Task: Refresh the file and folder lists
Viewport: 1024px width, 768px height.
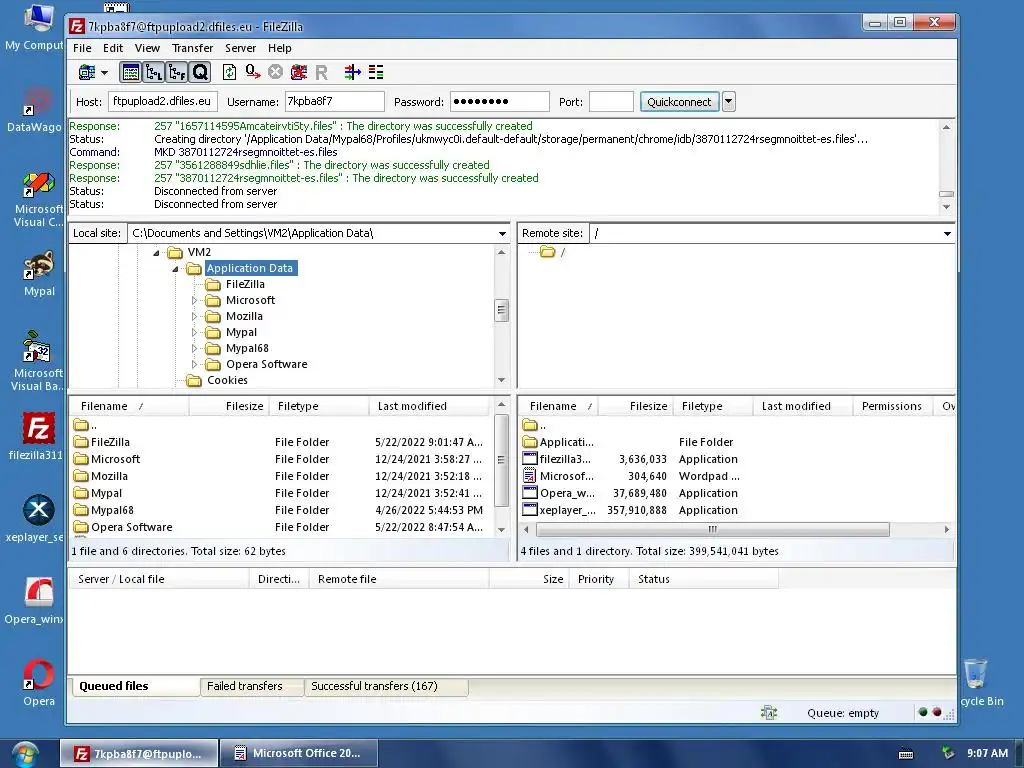Action: click(x=229, y=72)
